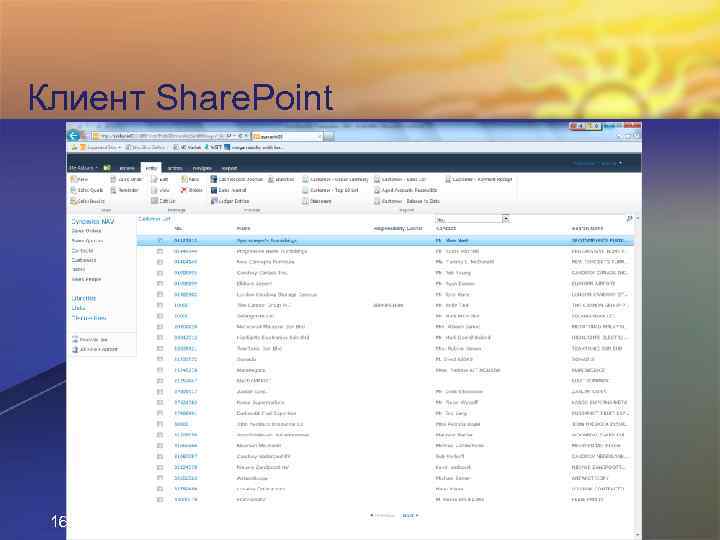Viewport: 720px width, 540px height.
Task: Check the Candoxy Canada Inc. row checkbox
Action: (x=160, y=273)
